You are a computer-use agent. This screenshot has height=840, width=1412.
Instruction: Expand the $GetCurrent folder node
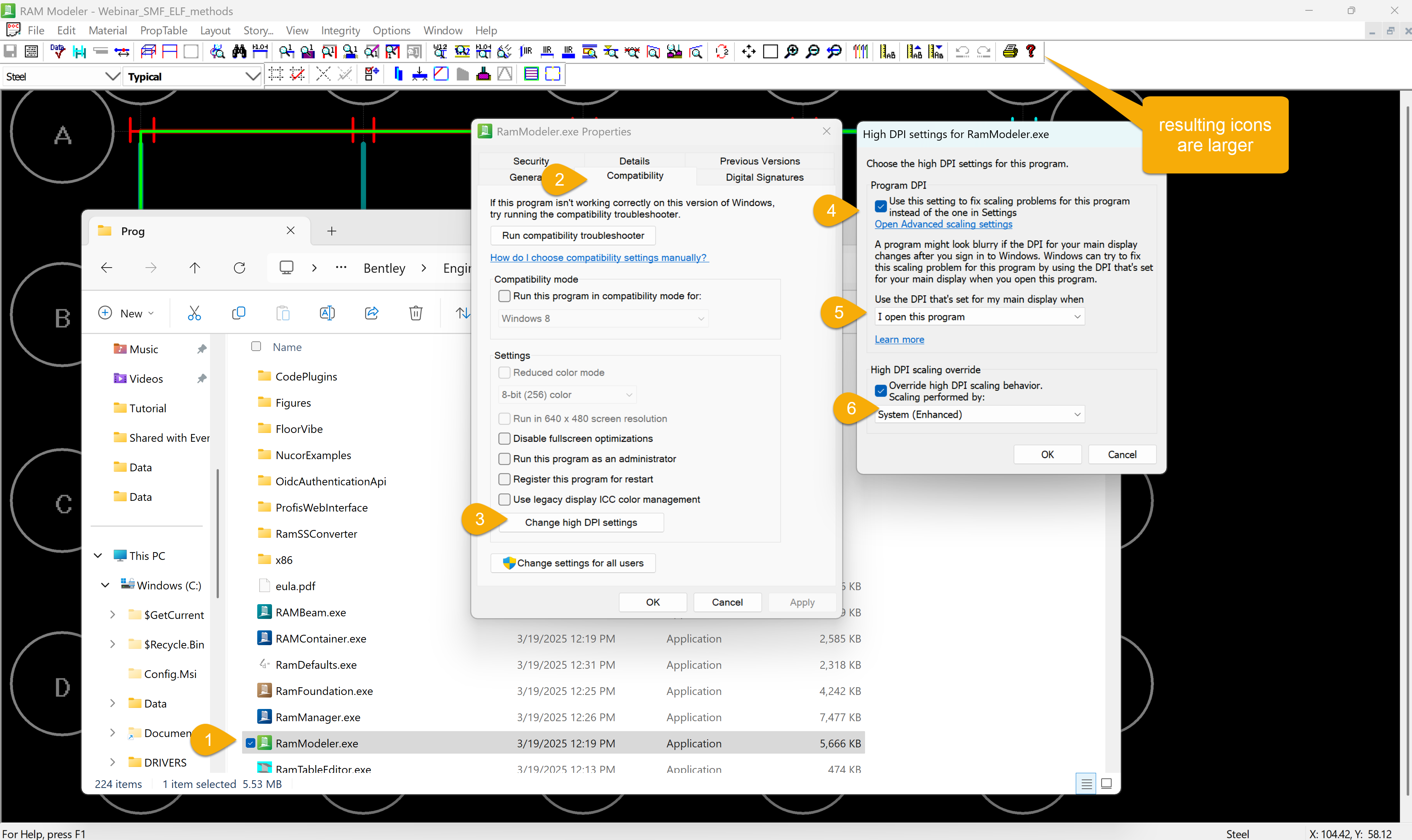pyautogui.click(x=113, y=615)
